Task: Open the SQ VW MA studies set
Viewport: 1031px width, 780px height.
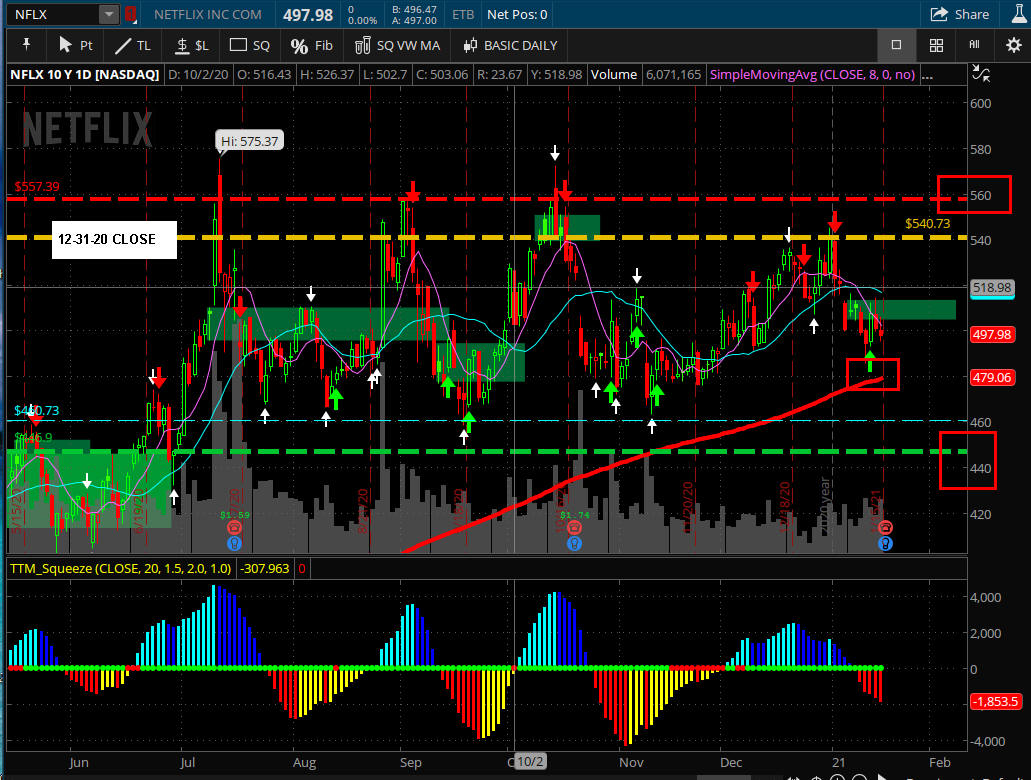Action: [x=397, y=45]
